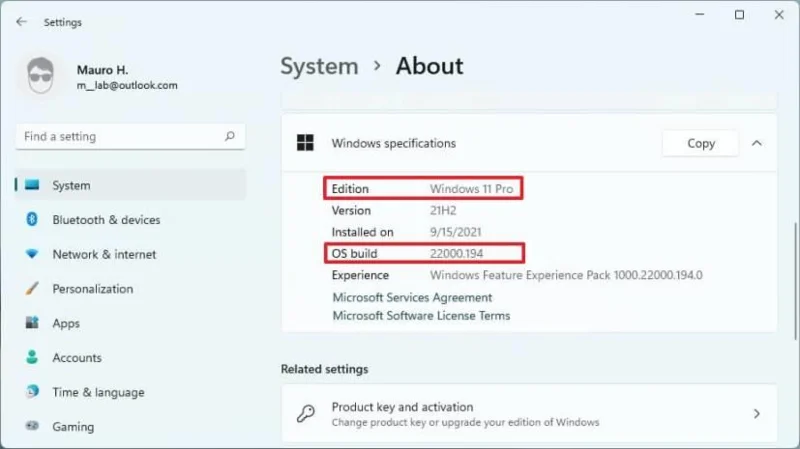
Task: Click the Bluetooth icon in sidebar
Action: pos(32,219)
